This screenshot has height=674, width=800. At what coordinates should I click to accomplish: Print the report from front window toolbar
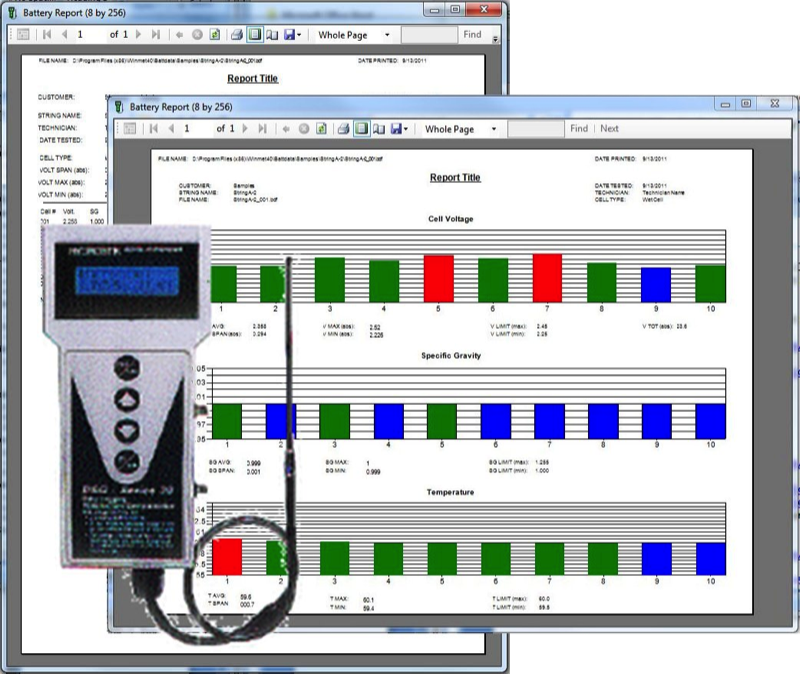[343, 129]
